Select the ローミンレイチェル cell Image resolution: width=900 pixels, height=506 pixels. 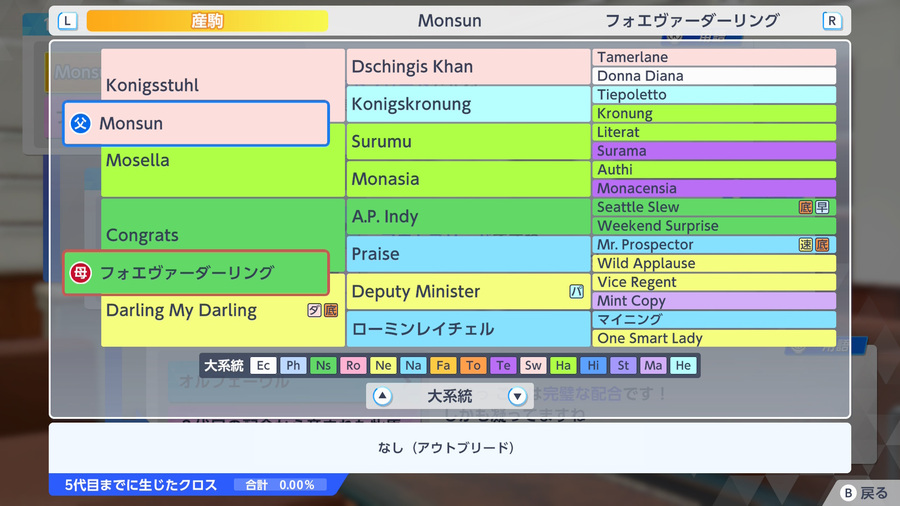pyautogui.click(x=468, y=329)
